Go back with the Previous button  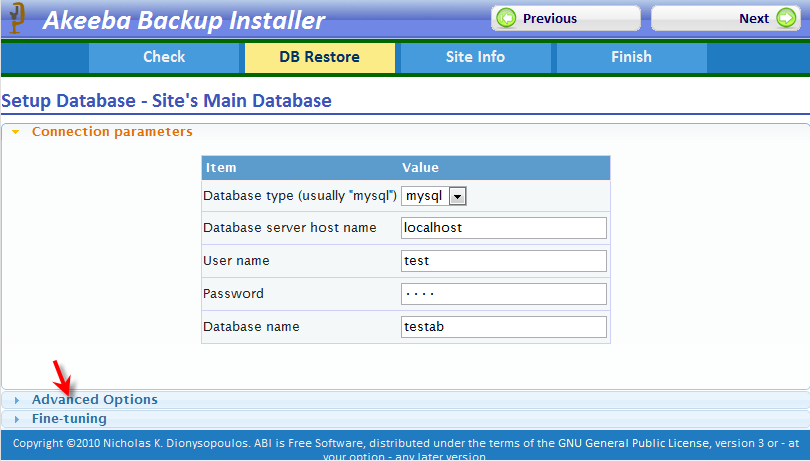[566, 19]
